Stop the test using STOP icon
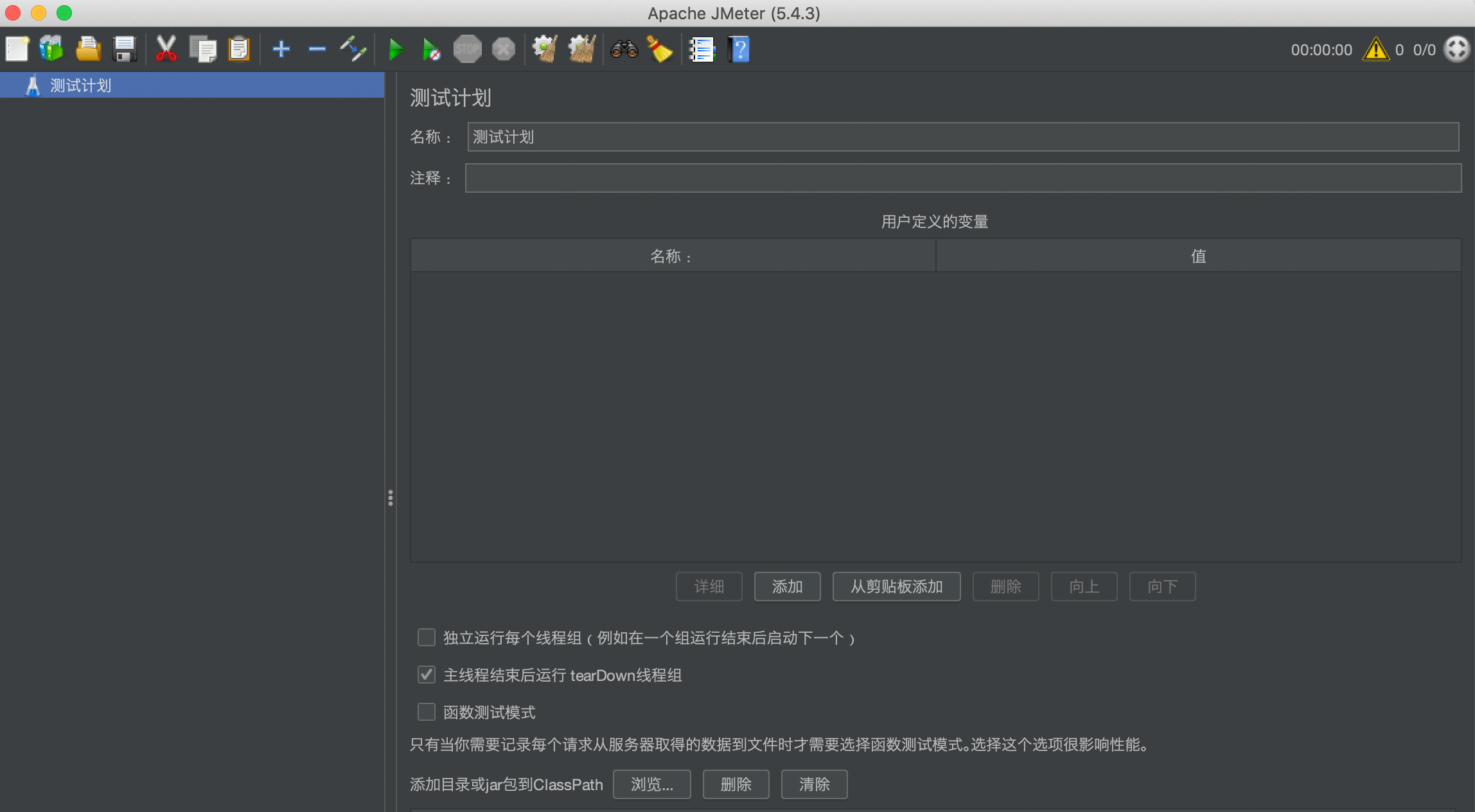The image size is (1475, 812). pyautogui.click(x=467, y=49)
